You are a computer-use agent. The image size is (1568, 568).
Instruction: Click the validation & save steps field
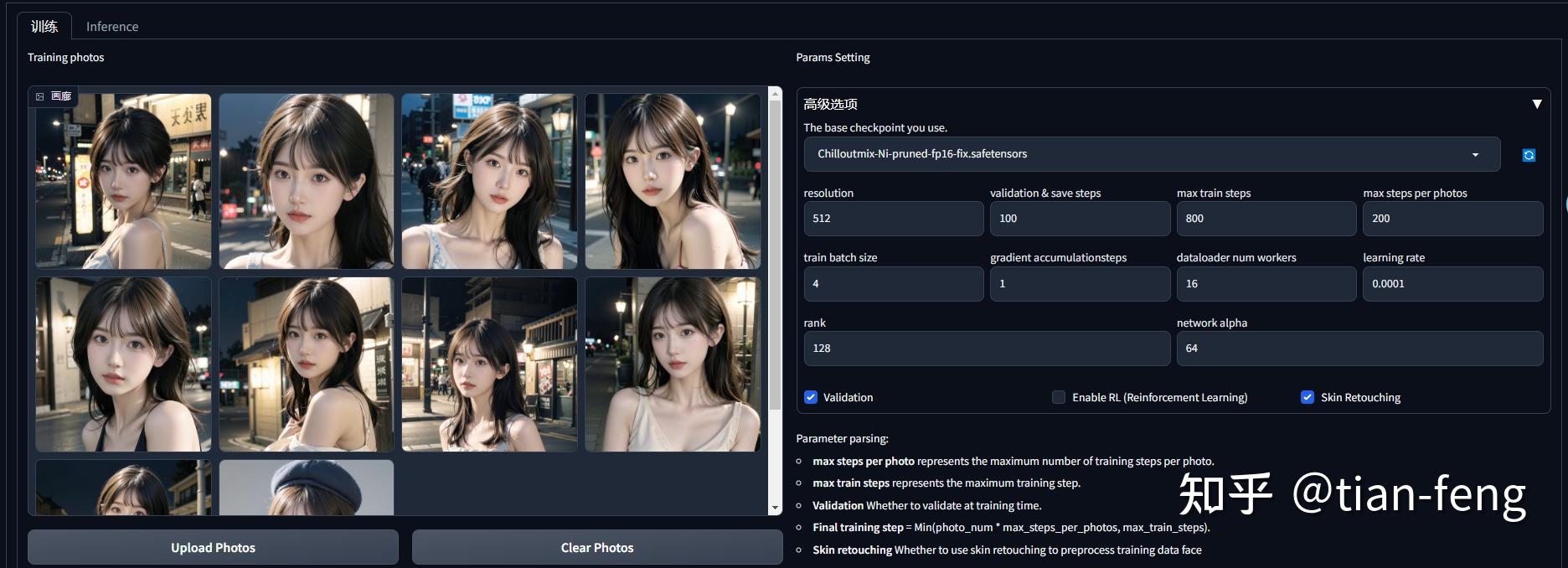tap(1080, 219)
